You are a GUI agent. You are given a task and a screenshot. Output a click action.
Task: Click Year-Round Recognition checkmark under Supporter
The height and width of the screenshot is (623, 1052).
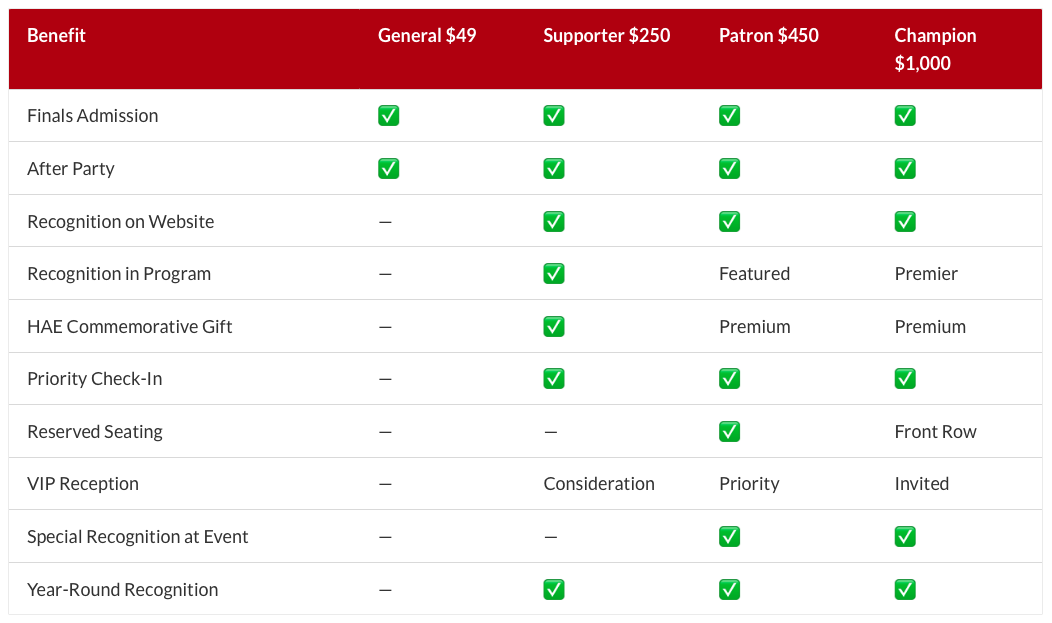[x=554, y=589]
